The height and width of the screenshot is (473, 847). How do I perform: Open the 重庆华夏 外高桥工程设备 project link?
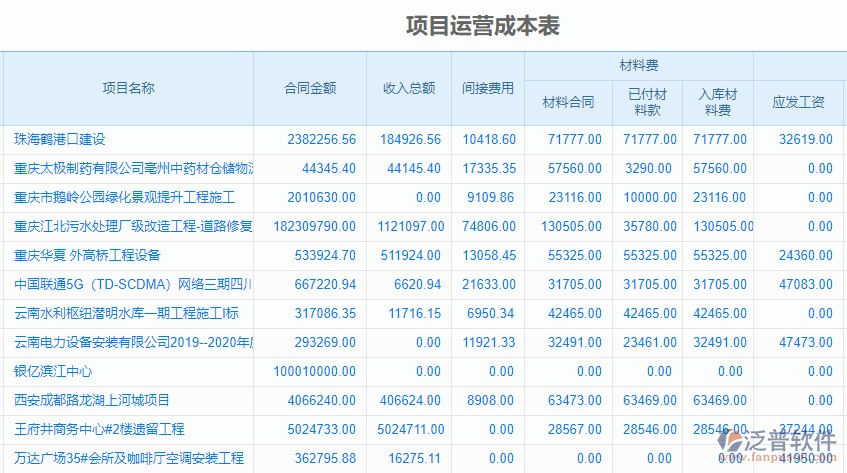point(87,255)
